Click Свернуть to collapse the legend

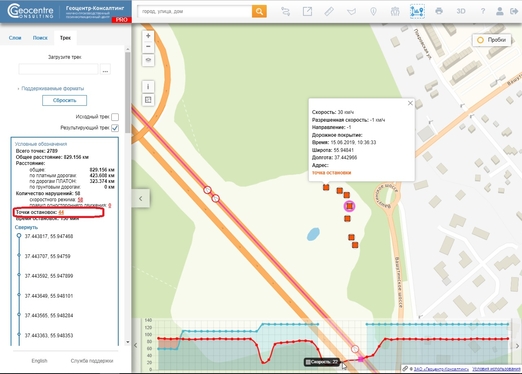[x=26, y=227]
